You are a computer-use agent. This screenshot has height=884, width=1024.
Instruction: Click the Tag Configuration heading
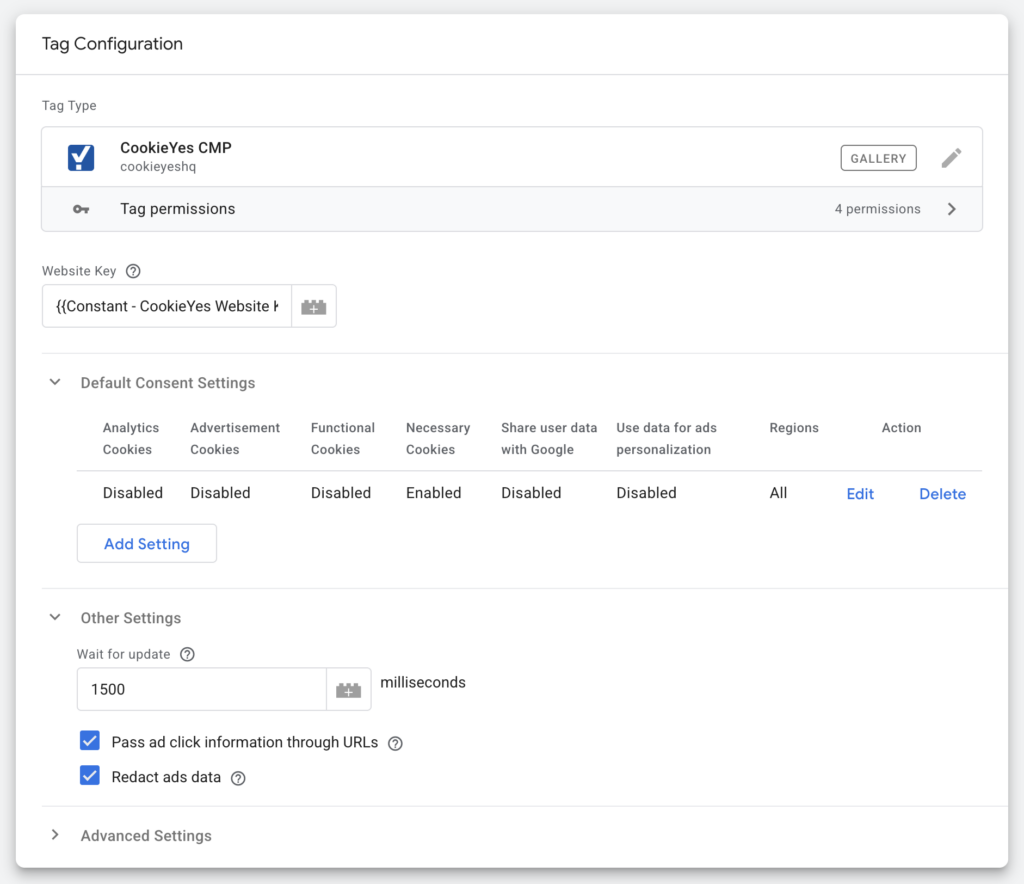pyautogui.click(x=112, y=44)
